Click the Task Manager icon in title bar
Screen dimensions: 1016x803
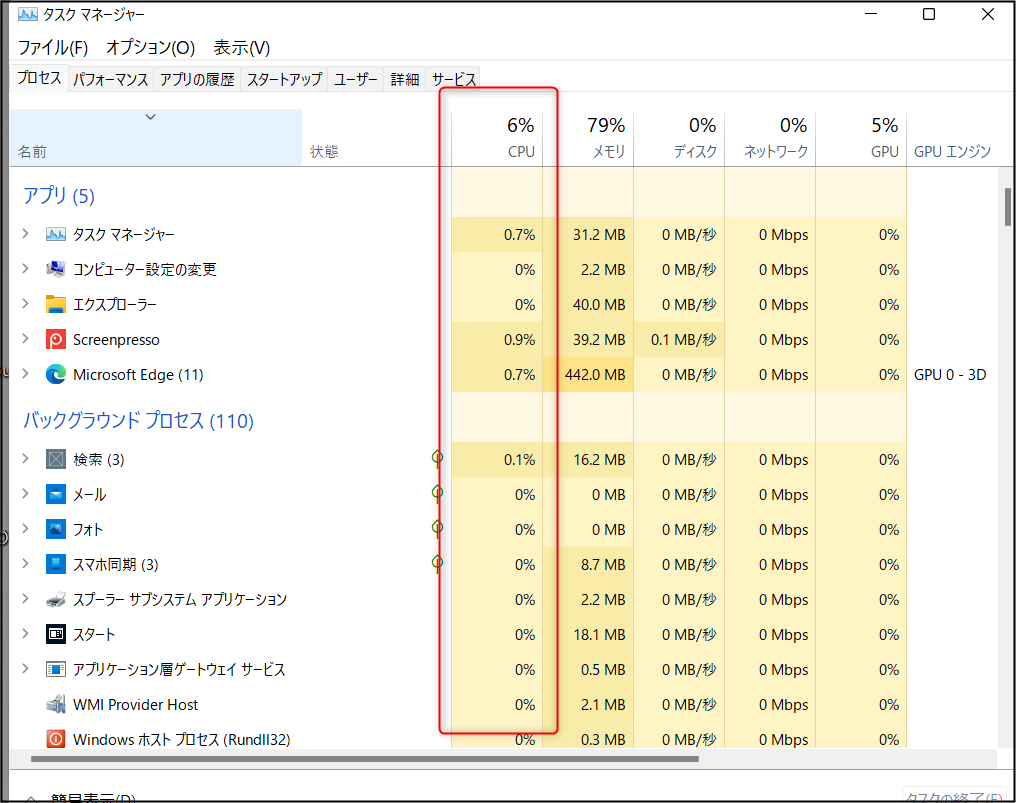27,14
